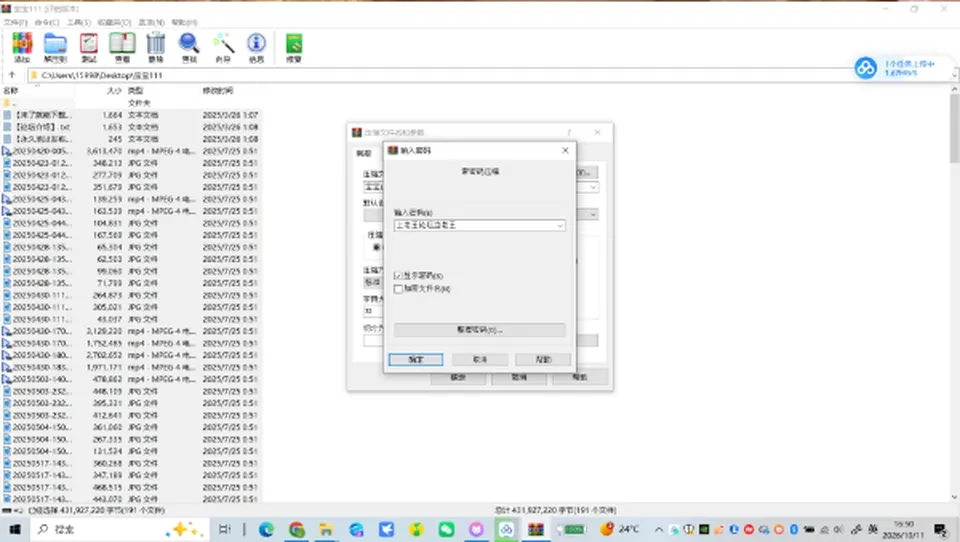Click the mp4 file icon of the 3,613,470 row
Screen dimensions: 960x542
[x=7, y=151]
